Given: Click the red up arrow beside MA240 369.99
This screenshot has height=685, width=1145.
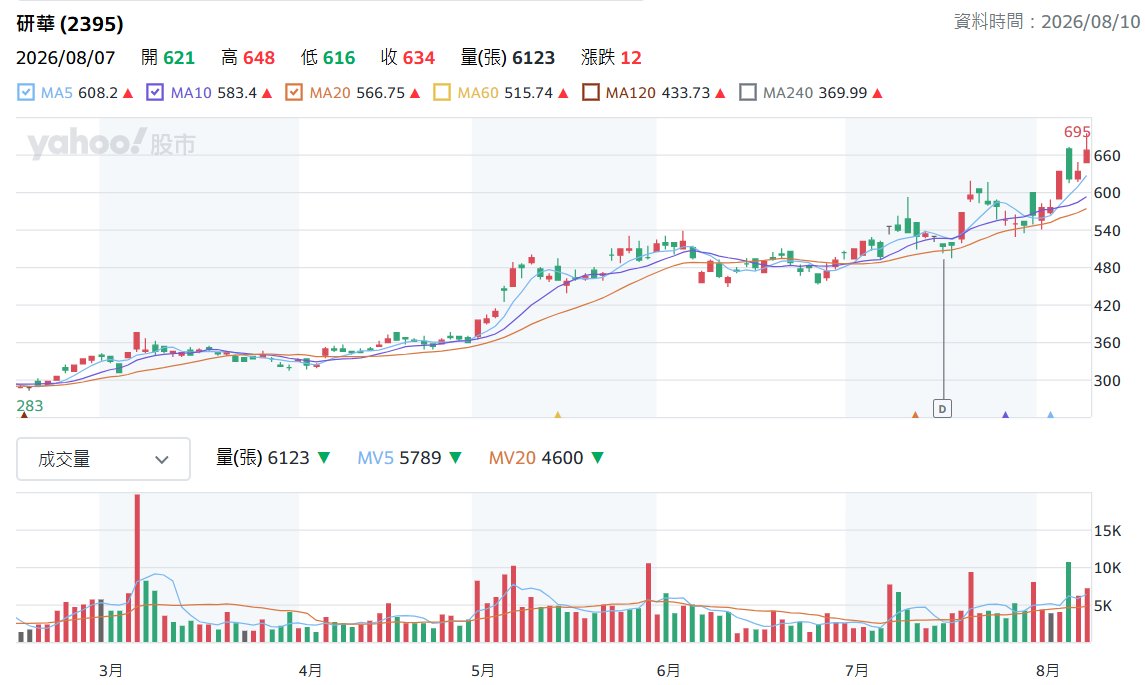Looking at the screenshot, I should pyautogui.click(x=878, y=93).
